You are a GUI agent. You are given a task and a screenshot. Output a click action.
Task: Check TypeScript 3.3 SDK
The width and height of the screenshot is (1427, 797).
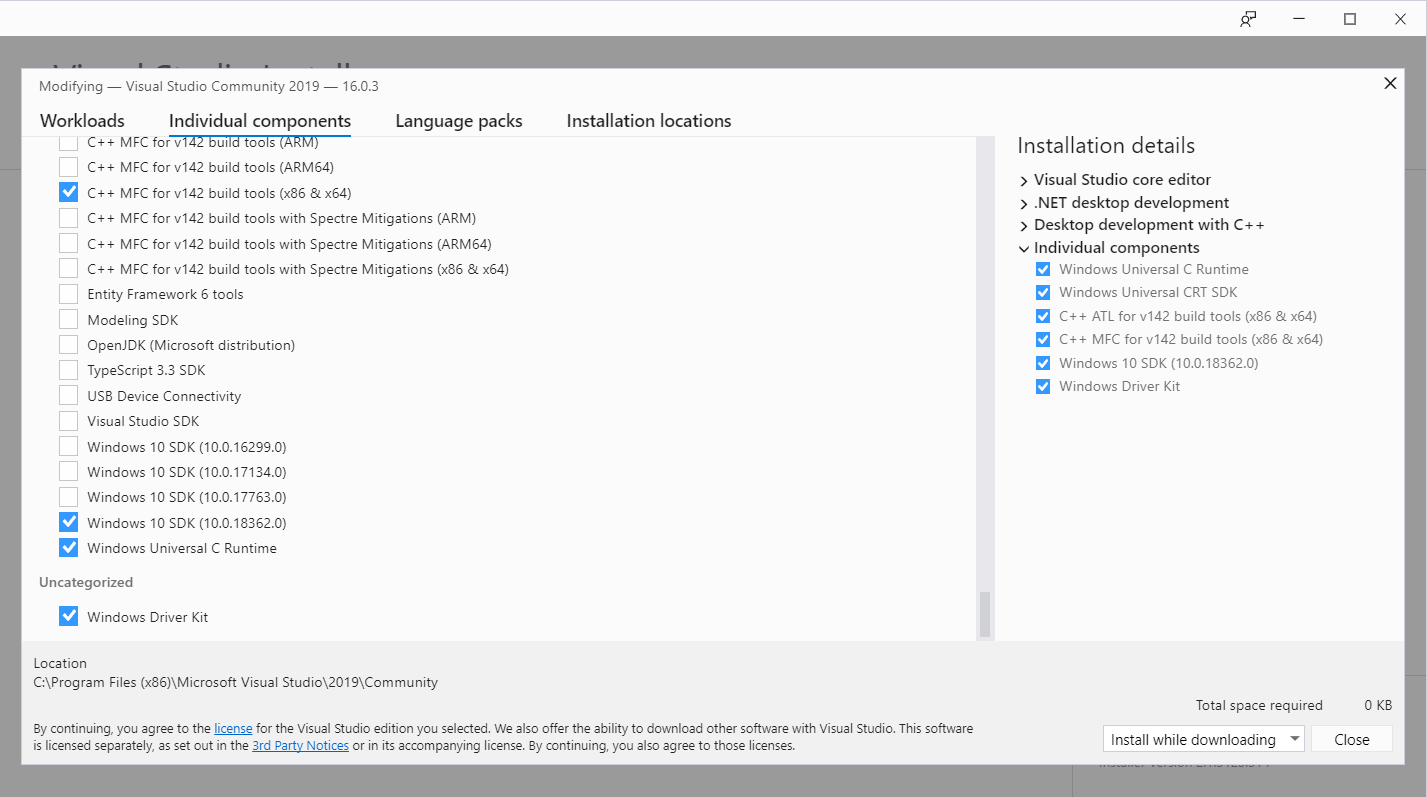coord(68,370)
